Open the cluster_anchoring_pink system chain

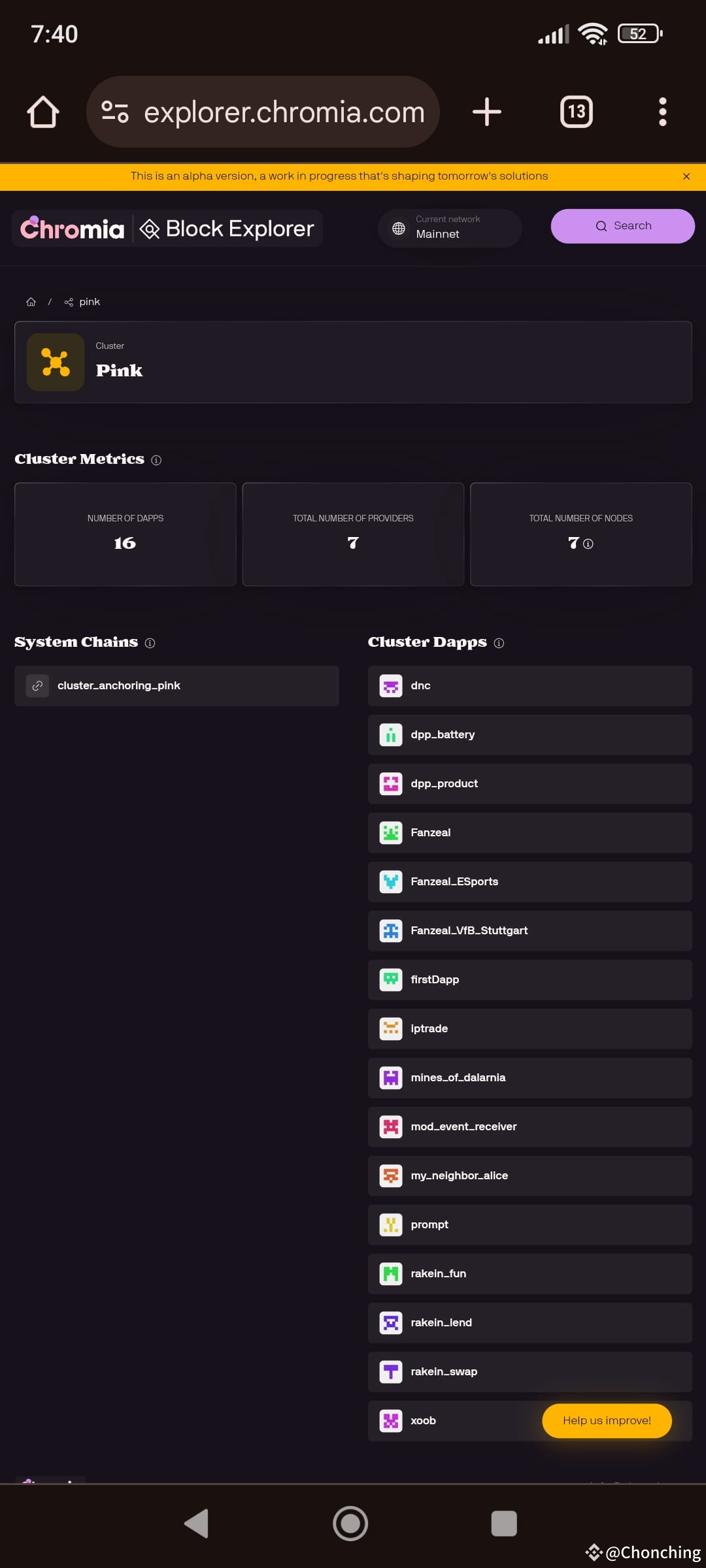(x=176, y=686)
